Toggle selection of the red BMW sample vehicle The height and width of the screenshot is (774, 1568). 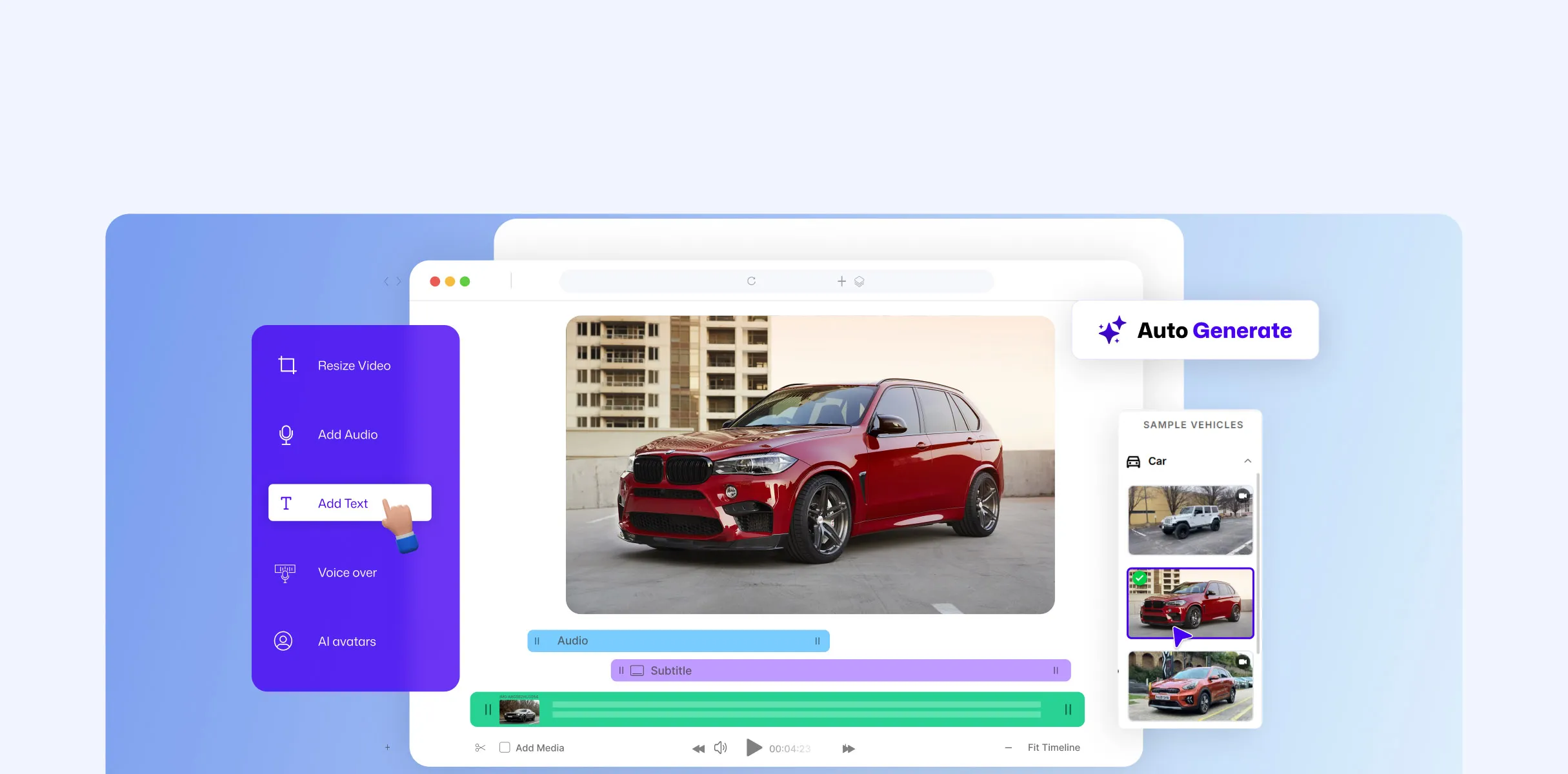(1190, 603)
